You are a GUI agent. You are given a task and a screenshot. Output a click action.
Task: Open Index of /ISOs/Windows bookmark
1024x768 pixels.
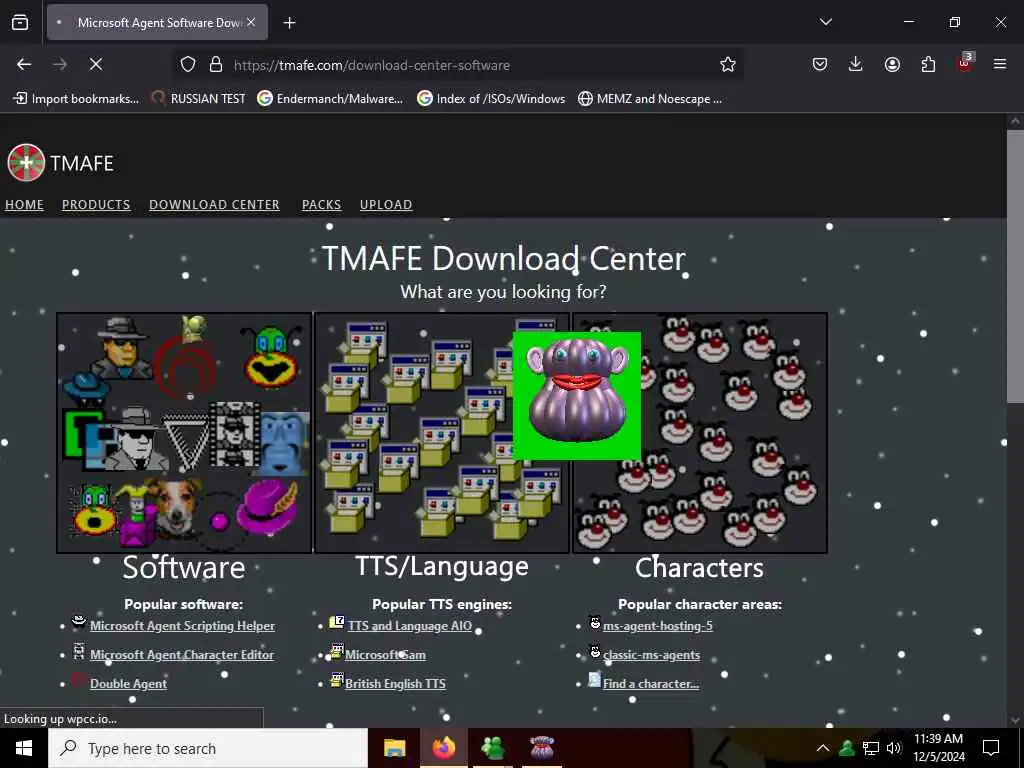click(x=491, y=99)
